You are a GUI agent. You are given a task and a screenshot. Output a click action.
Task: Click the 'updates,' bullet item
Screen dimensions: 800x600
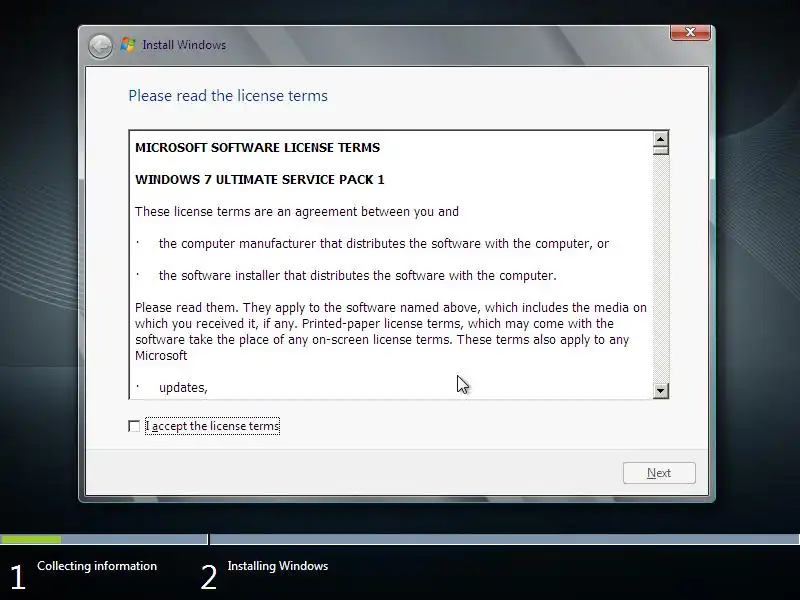(x=183, y=388)
